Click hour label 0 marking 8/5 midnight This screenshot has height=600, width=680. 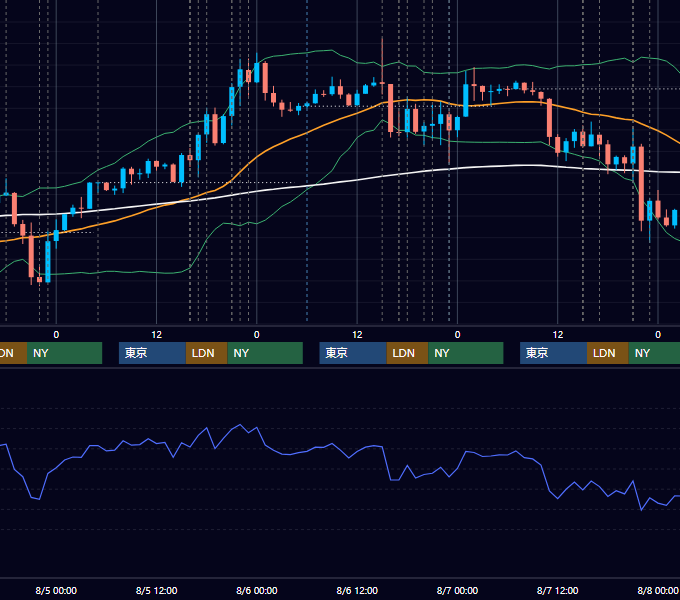click(56, 335)
